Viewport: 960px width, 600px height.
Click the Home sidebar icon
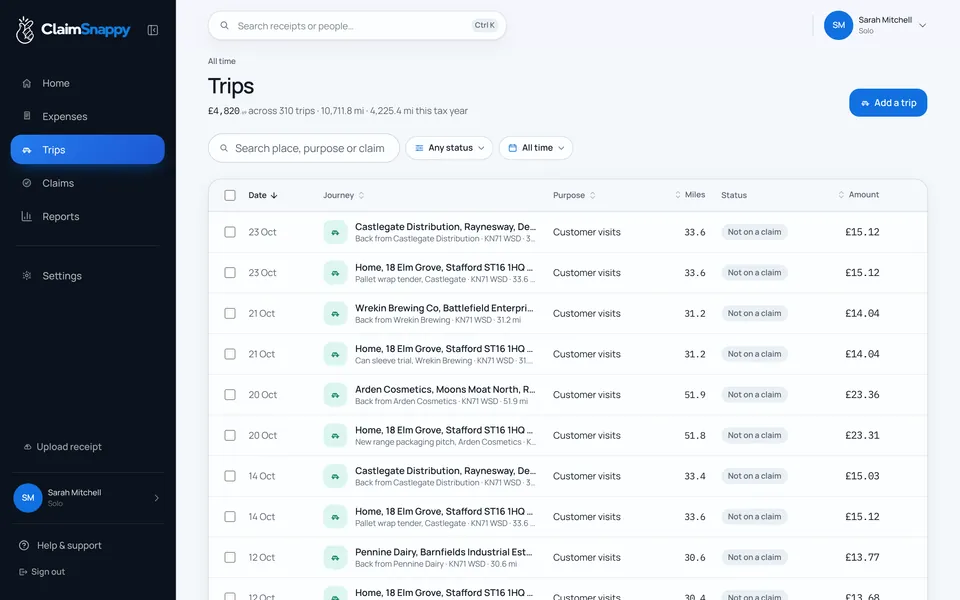point(27,83)
